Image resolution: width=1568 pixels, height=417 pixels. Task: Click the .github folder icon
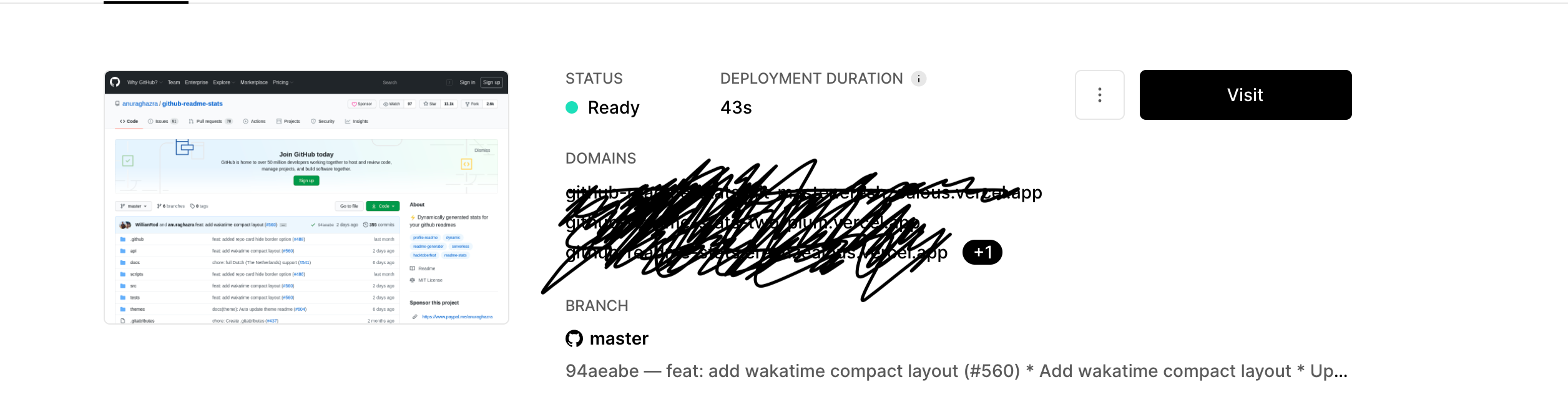[x=124, y=239]
